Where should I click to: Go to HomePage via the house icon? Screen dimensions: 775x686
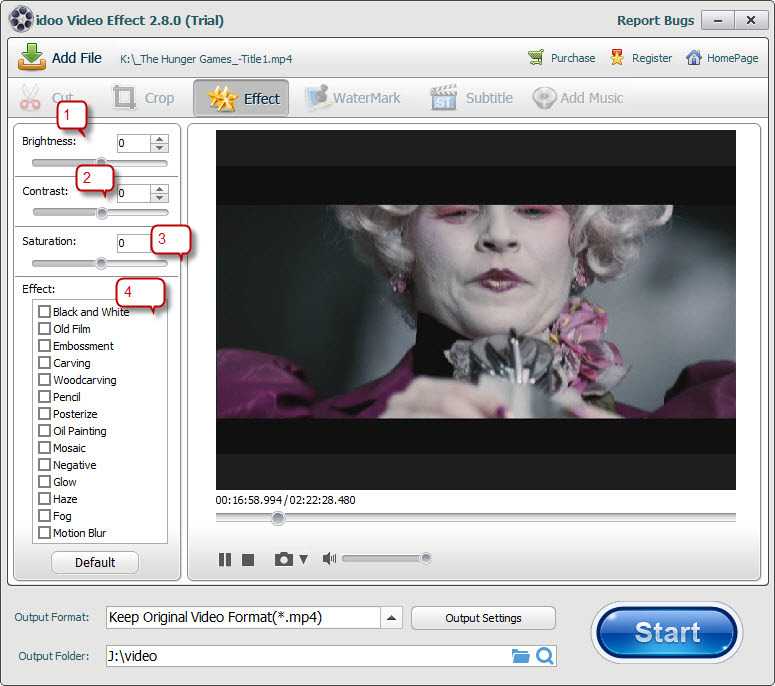pyautogui.click(x=693, y=58)
